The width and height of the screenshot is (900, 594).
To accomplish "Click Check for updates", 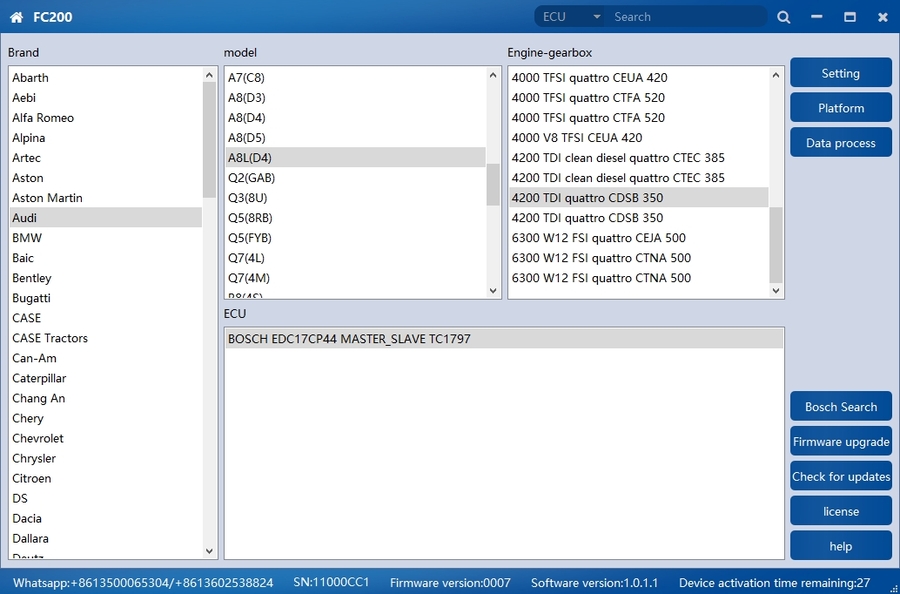I will (840, 477).
